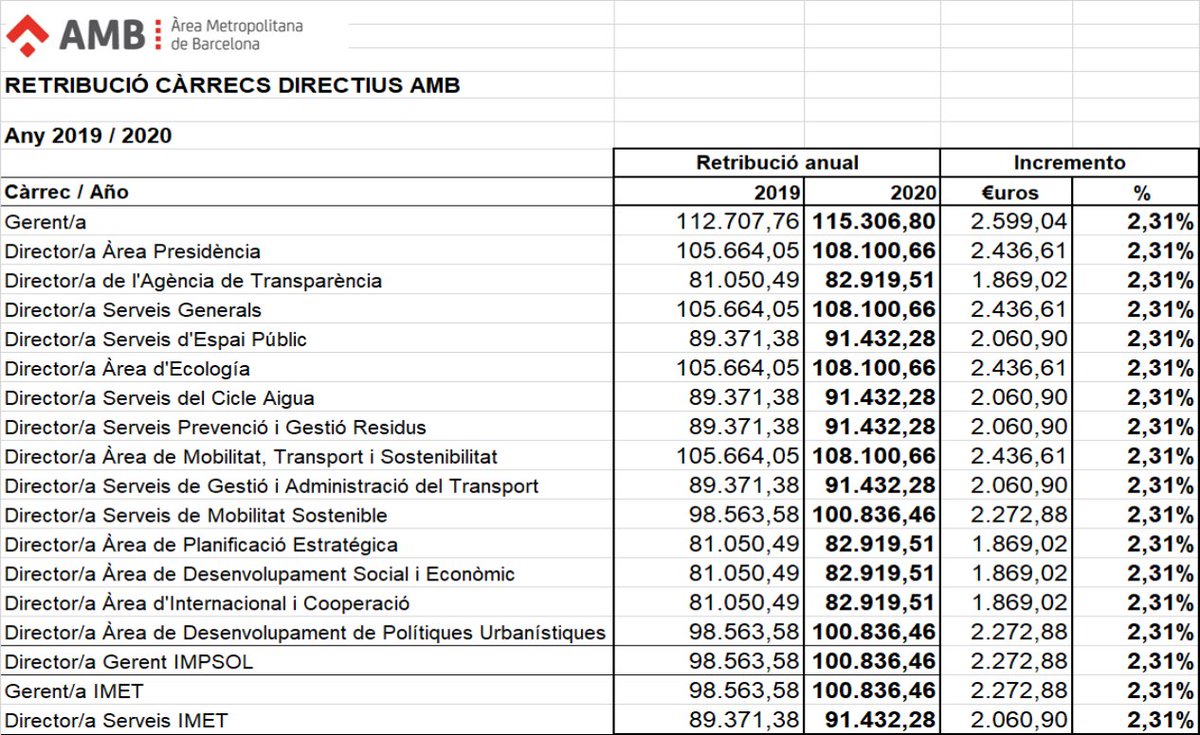The height and width of the screenshot is (735, 1200).
Task: Click the '%' column header
Action: click(x=1135, y=192)
